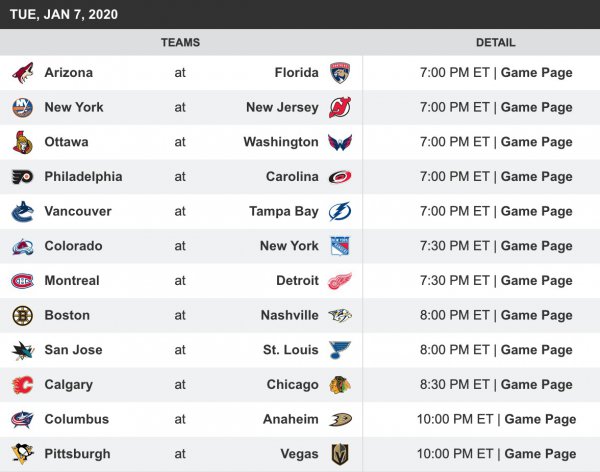Click the DETAIL column header
This screenshot has width=600, height=472.
coord(495,43)
